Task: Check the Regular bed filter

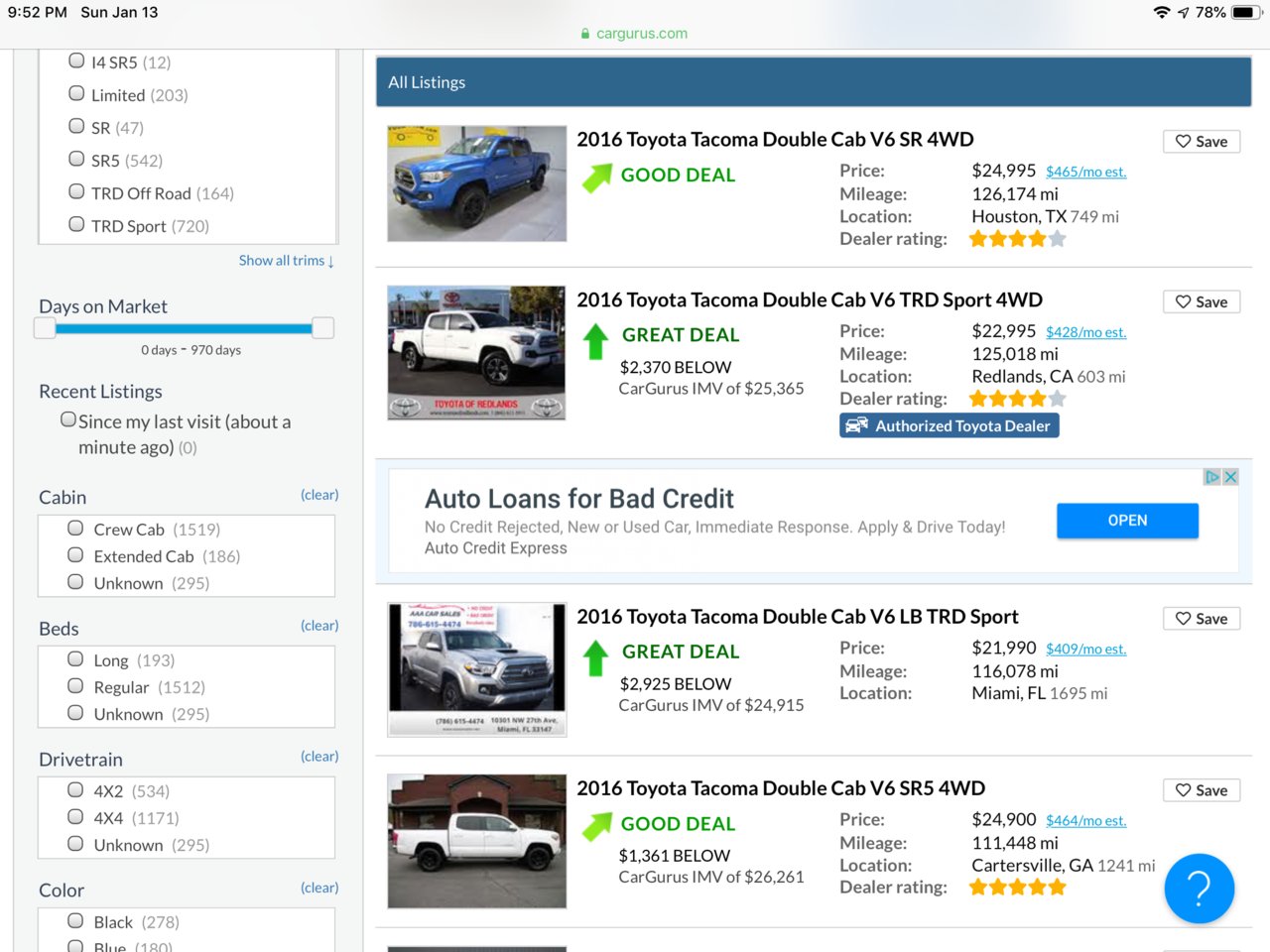Action: 75,685
